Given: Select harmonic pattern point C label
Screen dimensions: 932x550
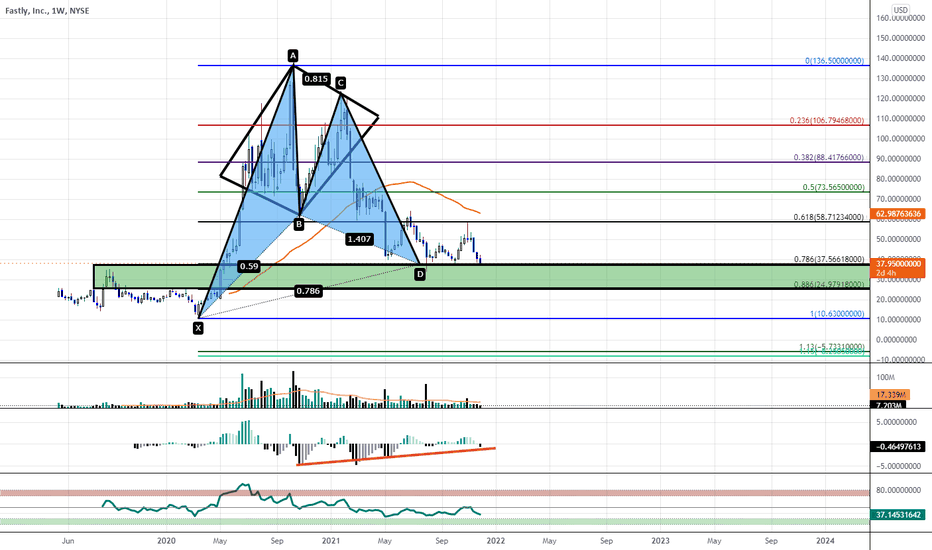Looking at the screenshot, I should pyautogui.click(x=340, y=83).
